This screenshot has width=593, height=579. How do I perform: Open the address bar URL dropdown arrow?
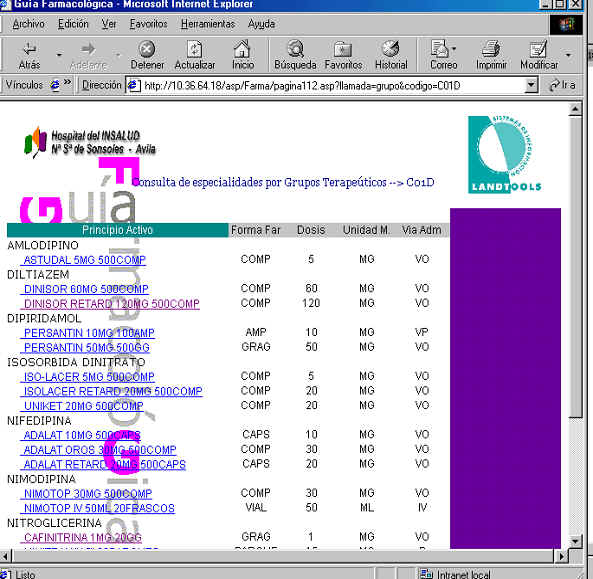[x=531, y=85]
